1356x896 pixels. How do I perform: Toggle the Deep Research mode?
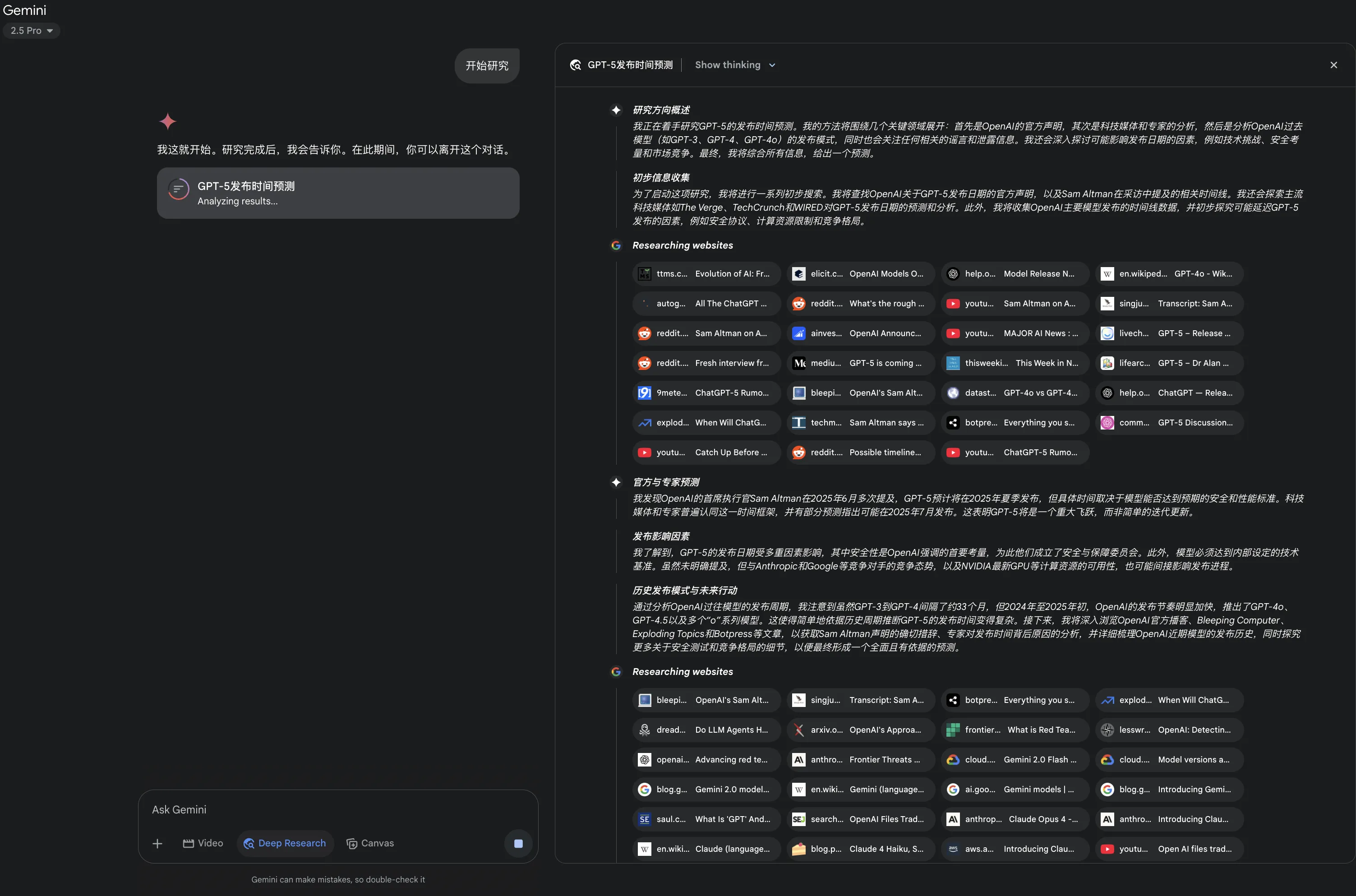coord(285,843)
